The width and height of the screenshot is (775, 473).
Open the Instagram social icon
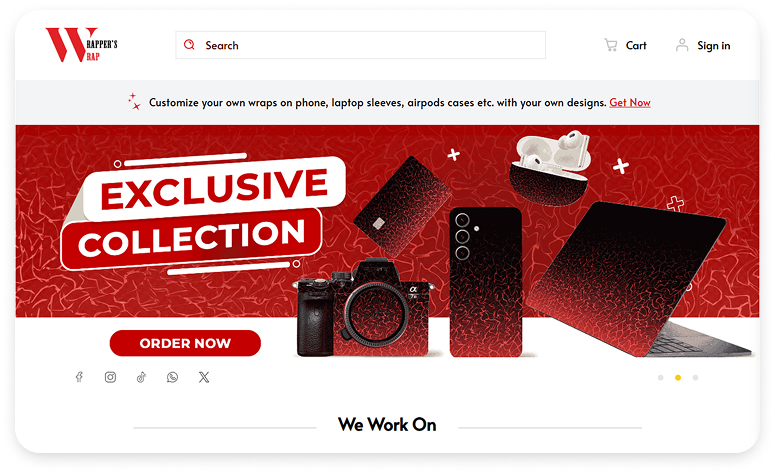coord(110,377)
